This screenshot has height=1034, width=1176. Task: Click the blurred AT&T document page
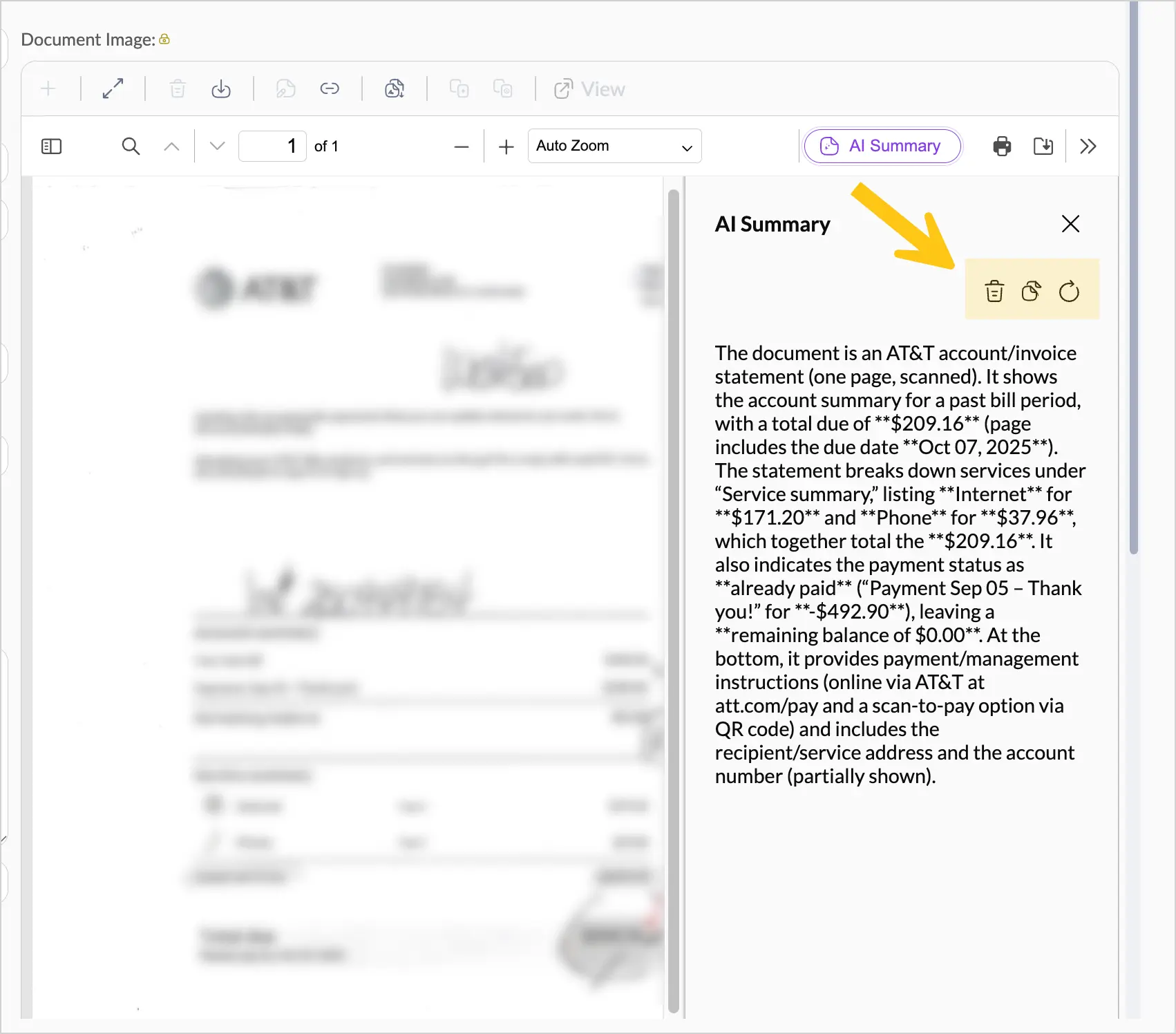pos(348,597)
